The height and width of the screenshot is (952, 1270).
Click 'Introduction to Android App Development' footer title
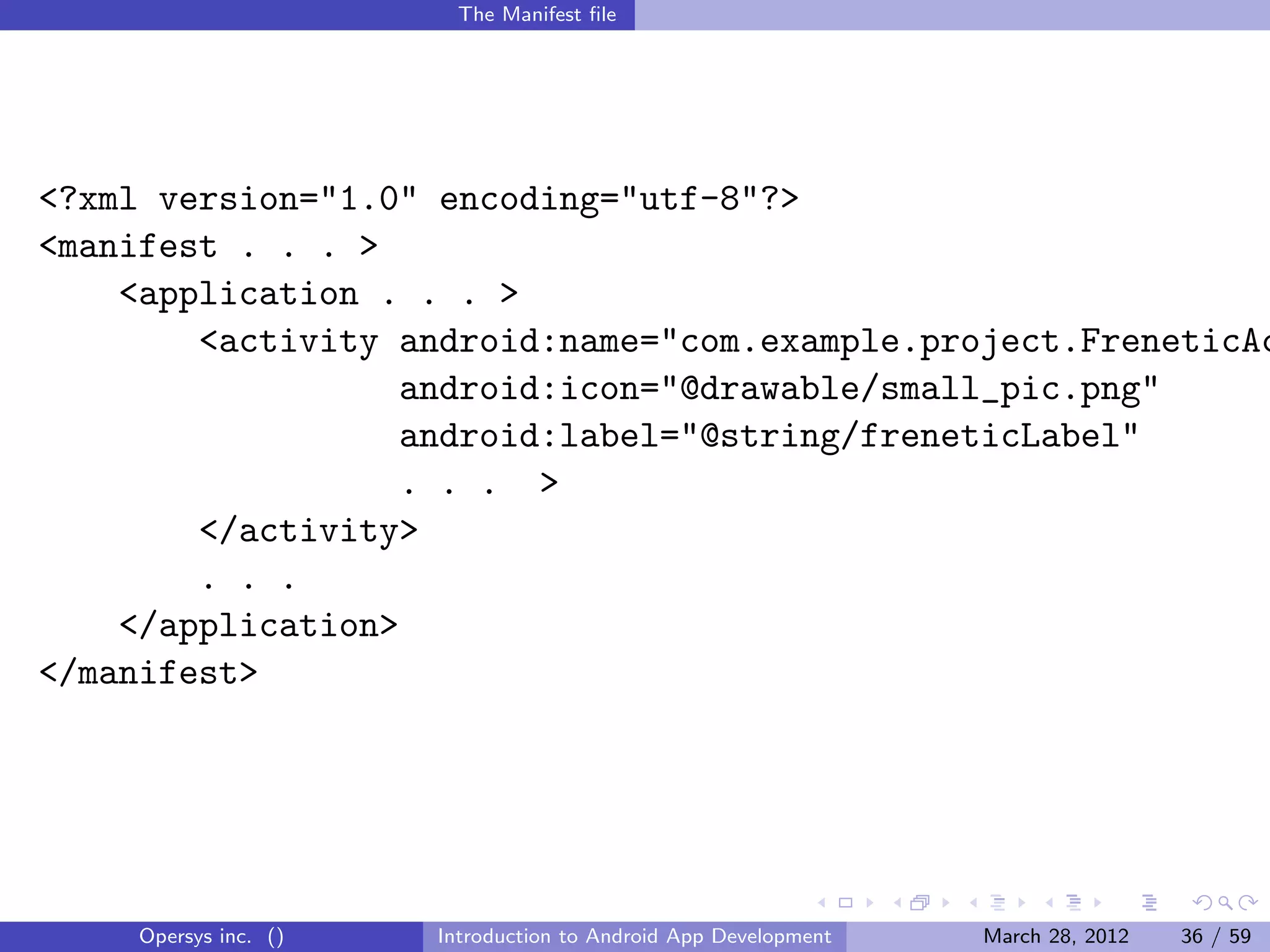pyautogui.click(x=634, y=936)
